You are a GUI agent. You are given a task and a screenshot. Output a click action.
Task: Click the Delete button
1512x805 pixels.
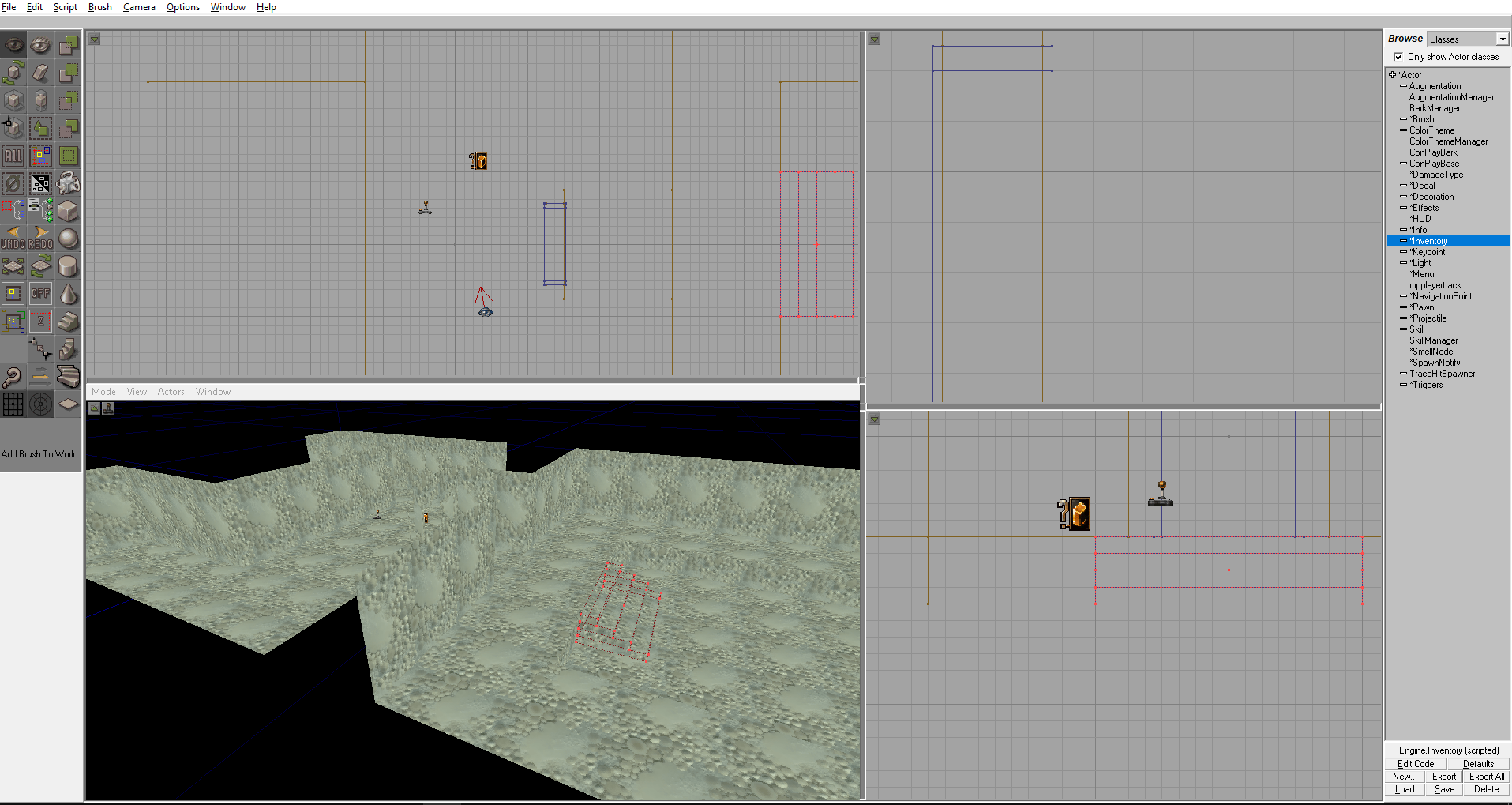1486,789
